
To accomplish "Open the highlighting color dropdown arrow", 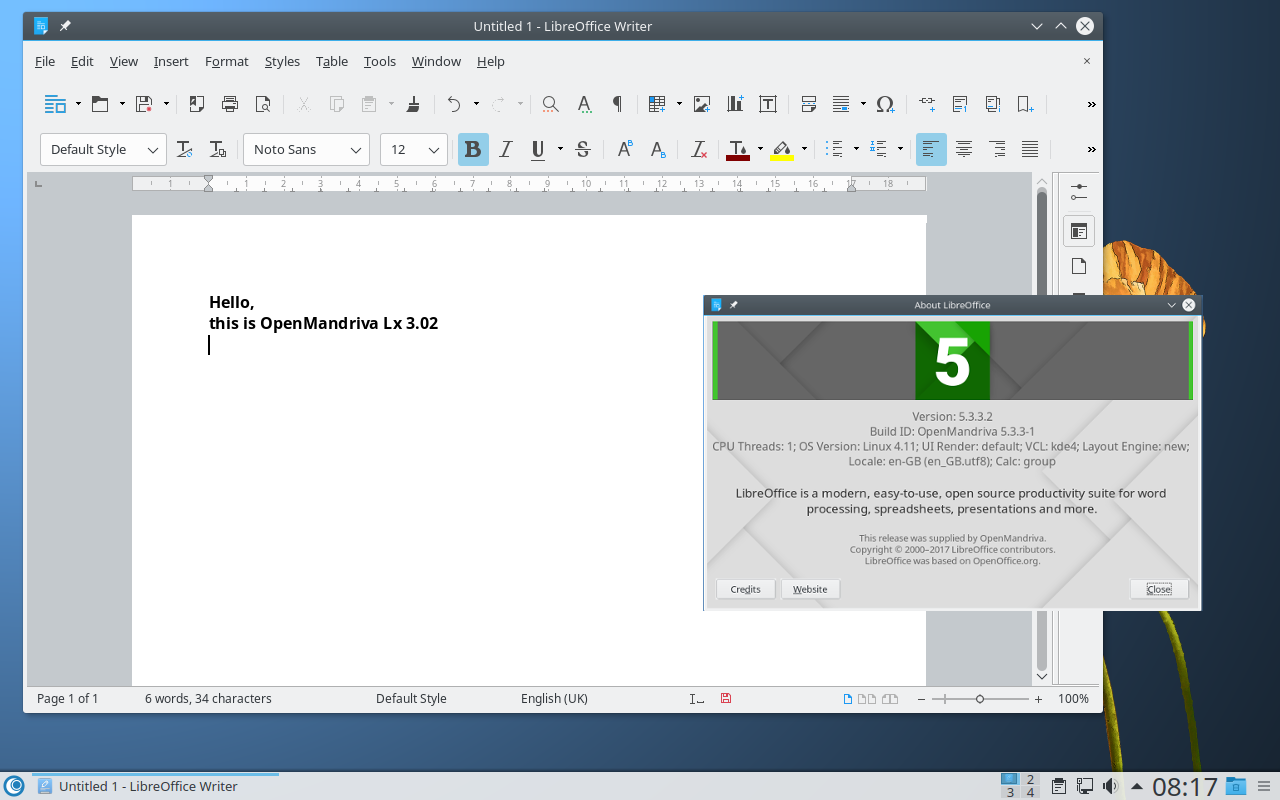I will click(x=804, y=149).
